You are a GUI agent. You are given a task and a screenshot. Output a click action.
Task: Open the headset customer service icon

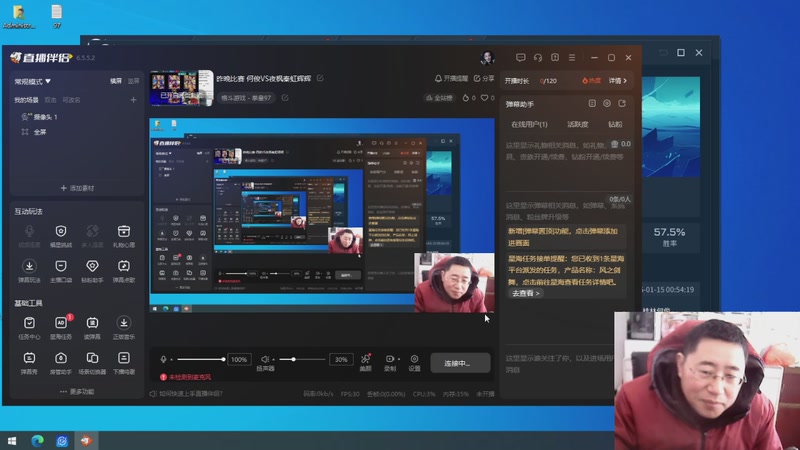click(538, 58)
